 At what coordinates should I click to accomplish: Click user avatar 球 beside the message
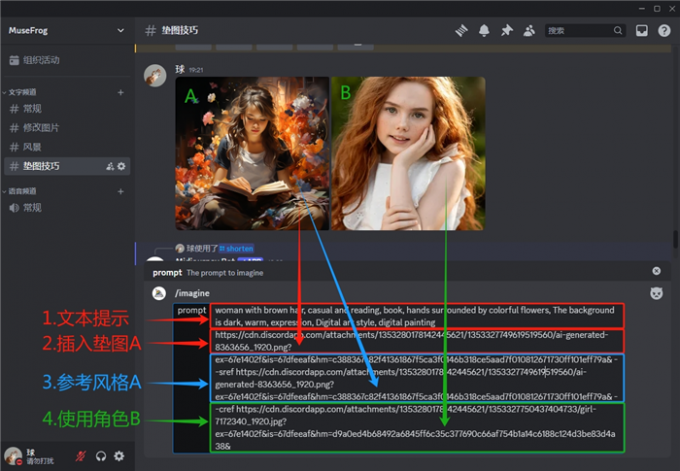[x=155, y=75]
